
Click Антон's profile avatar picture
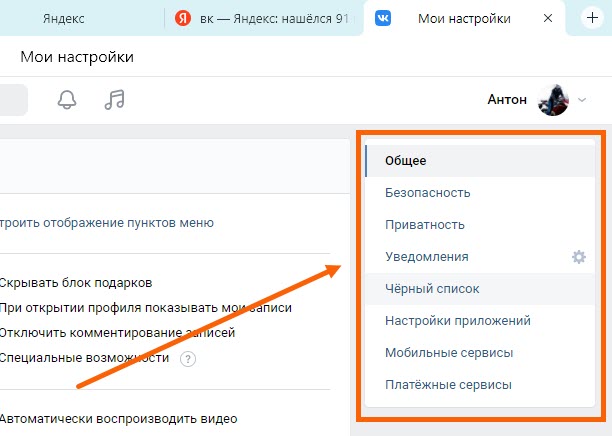553,100
